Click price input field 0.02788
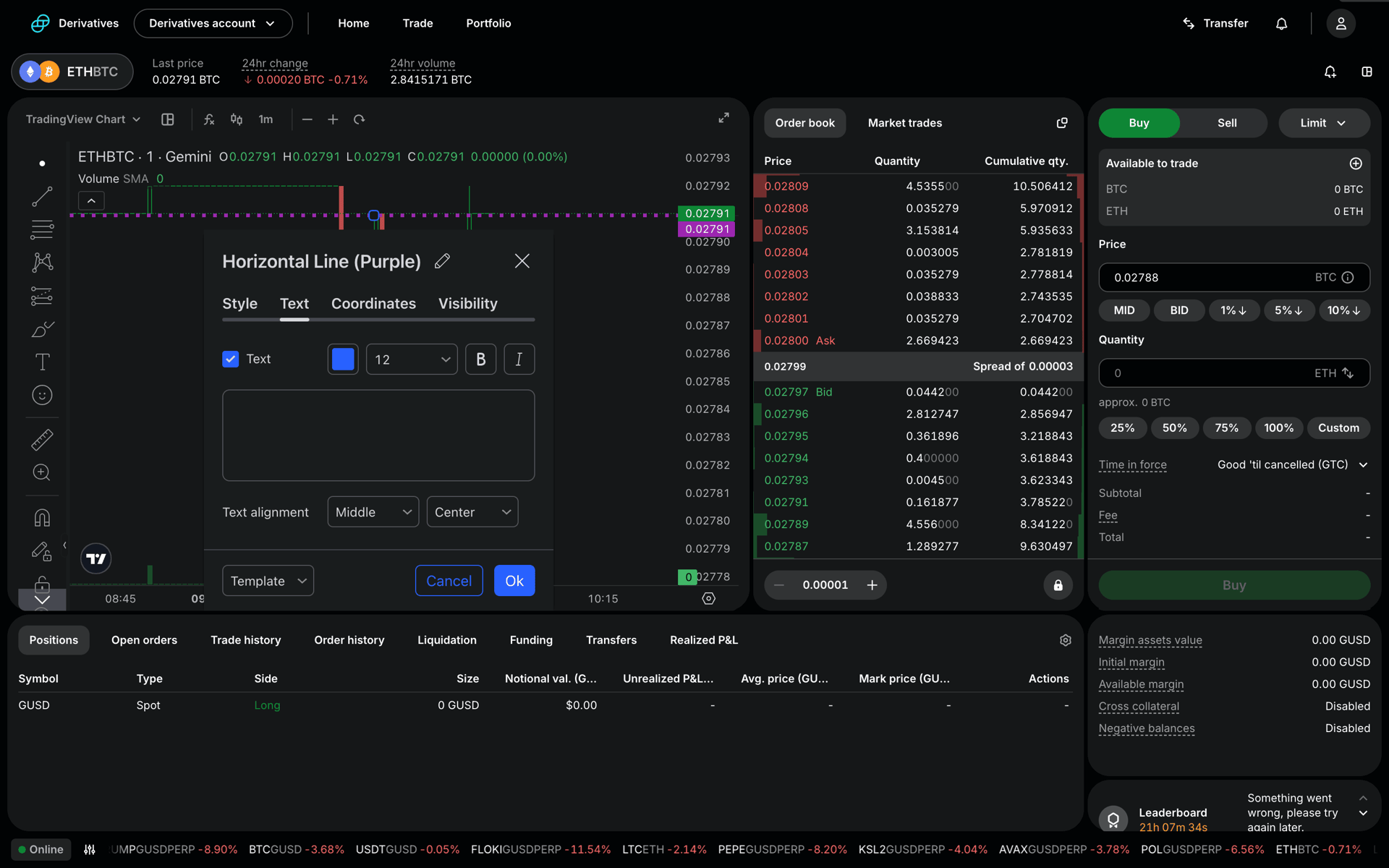Image resolution: width=1389 pixels, height=868 pixels. (1233, 278)
